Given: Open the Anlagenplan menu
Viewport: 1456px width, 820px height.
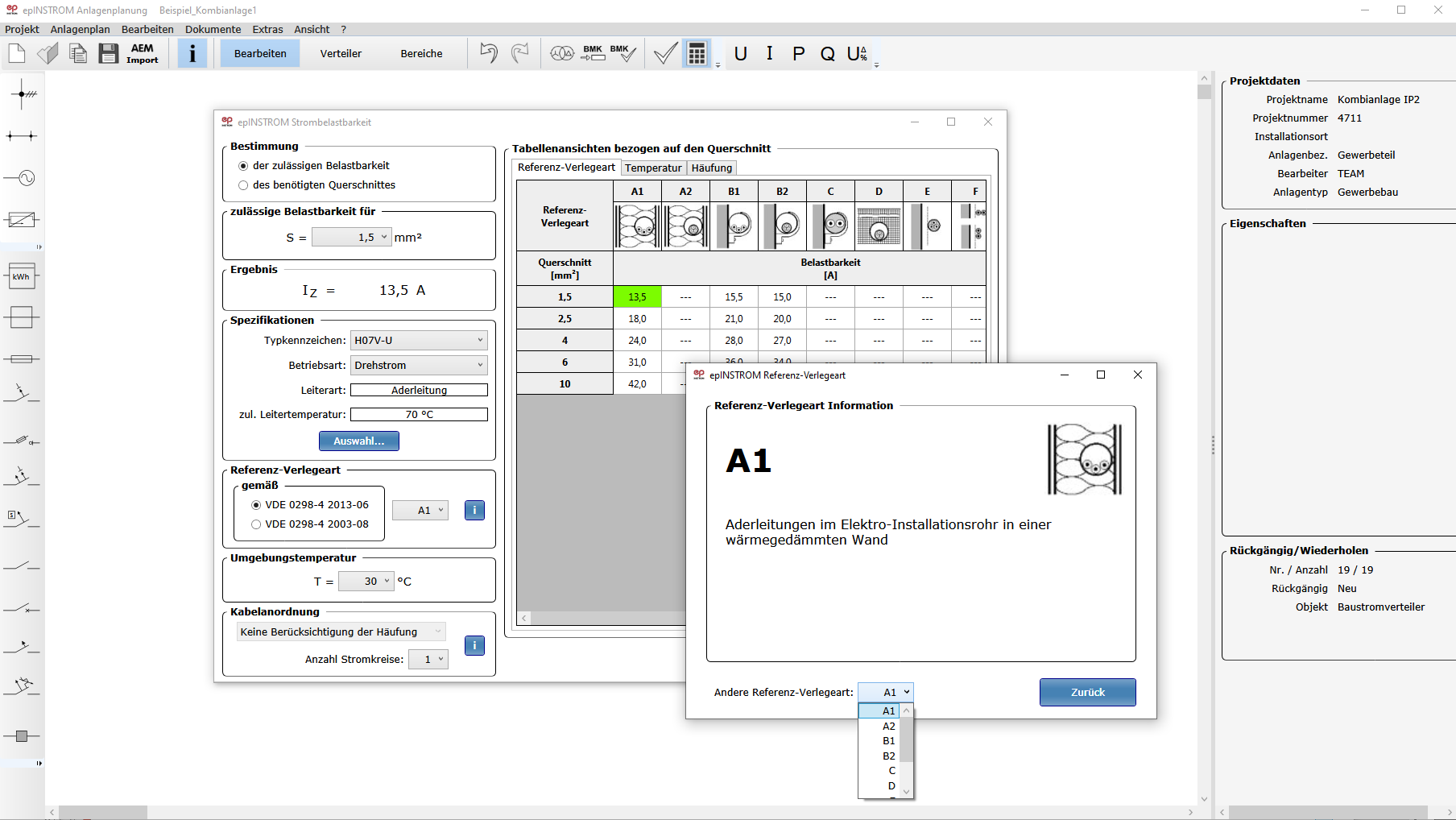Looking at the screenshot, I should [80, 30].
